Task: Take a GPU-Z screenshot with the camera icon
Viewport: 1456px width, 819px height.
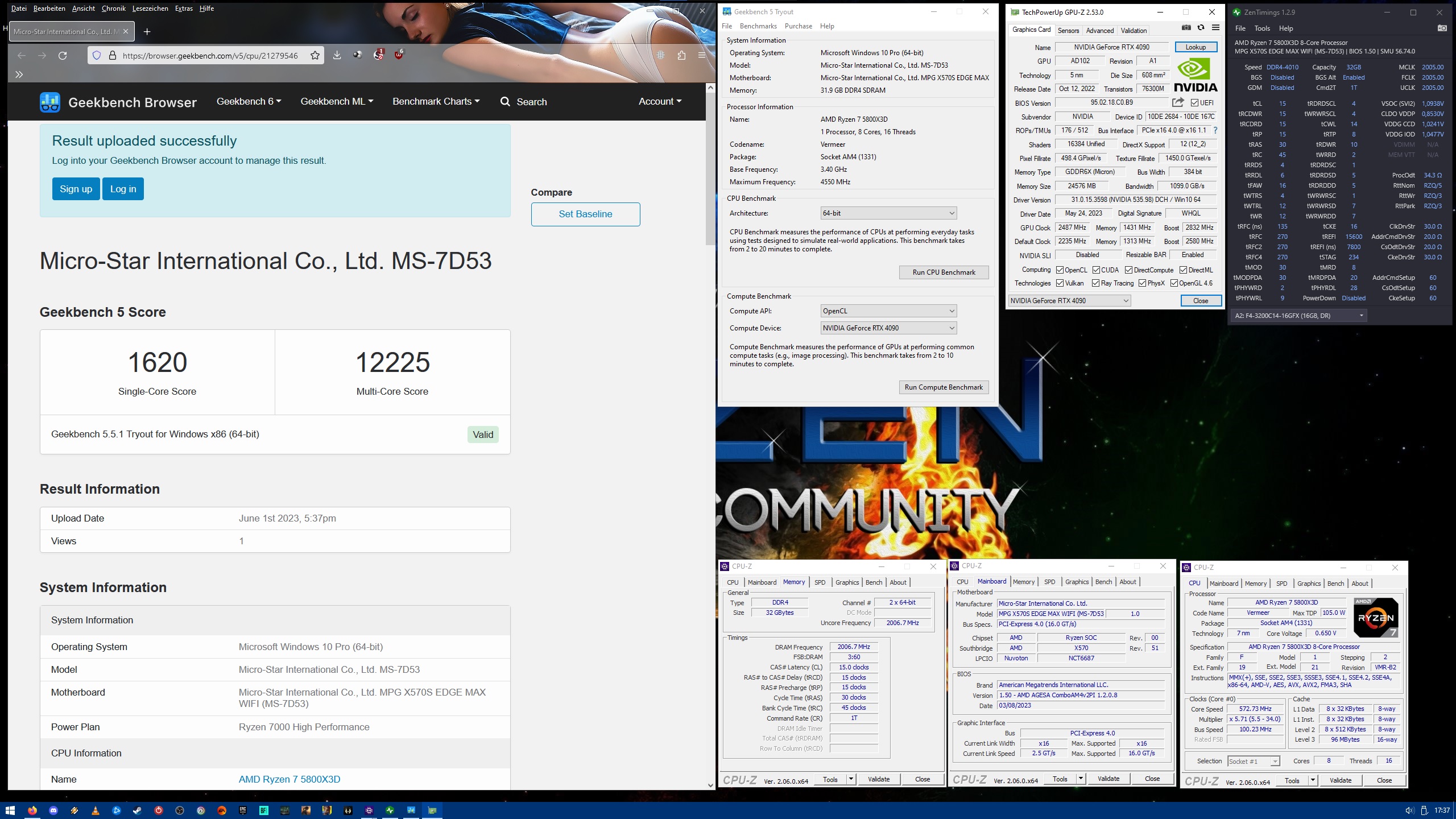Action: [x=1186, y=28]
